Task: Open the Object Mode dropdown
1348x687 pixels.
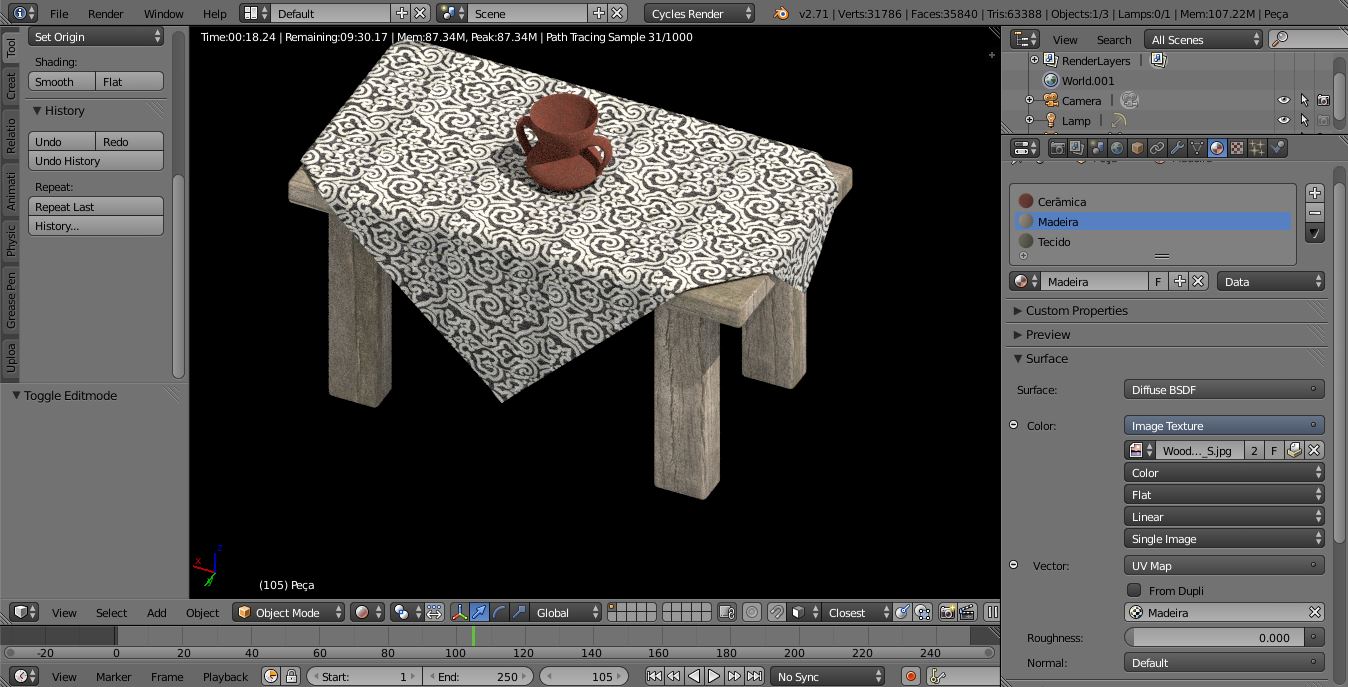Action: [288, 612]
